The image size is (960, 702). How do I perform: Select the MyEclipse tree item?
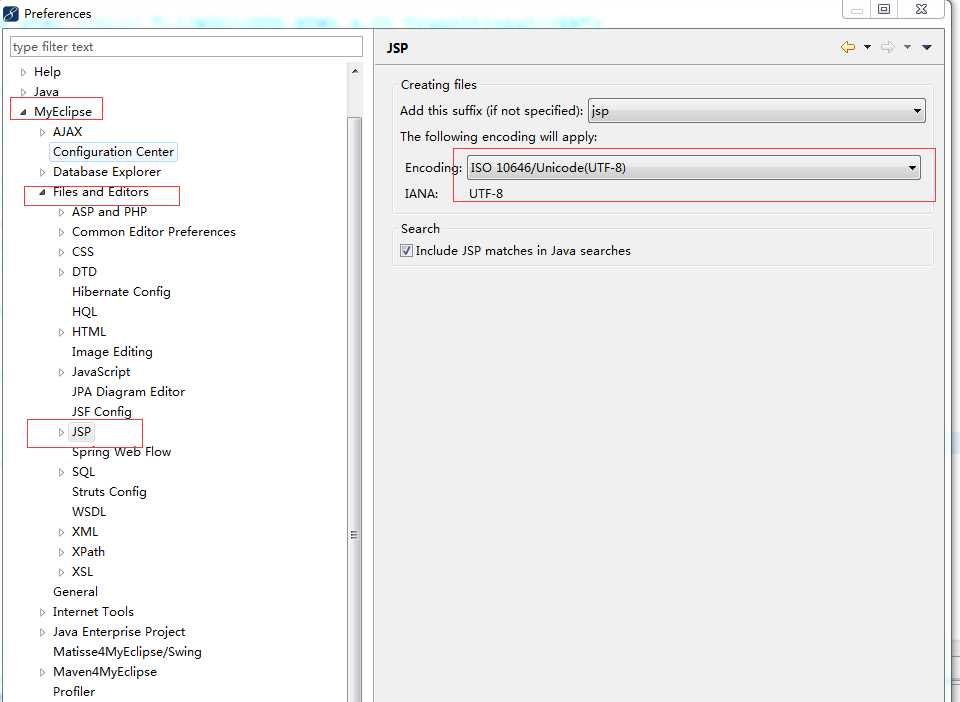63,112
